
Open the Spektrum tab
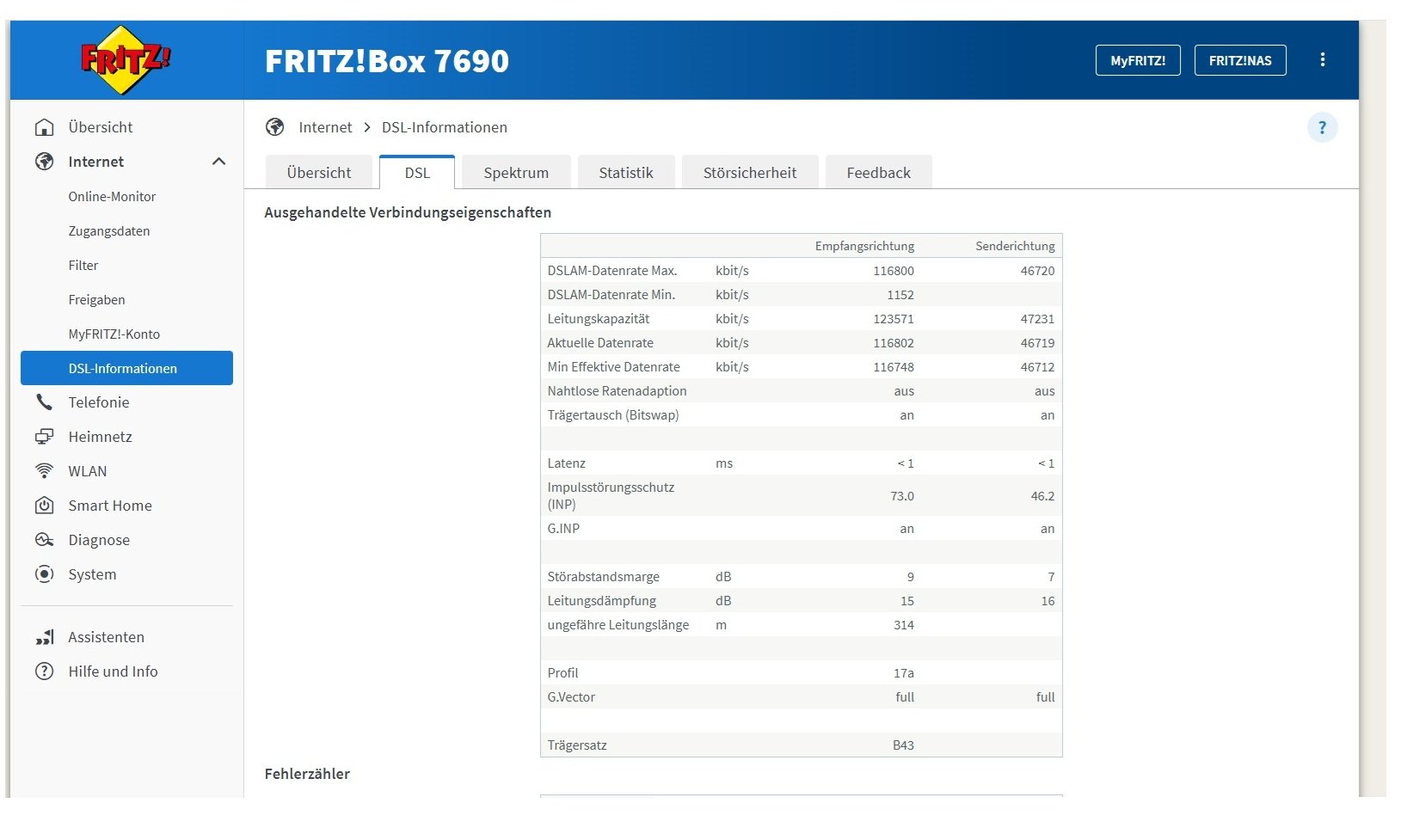coord(516,172)
